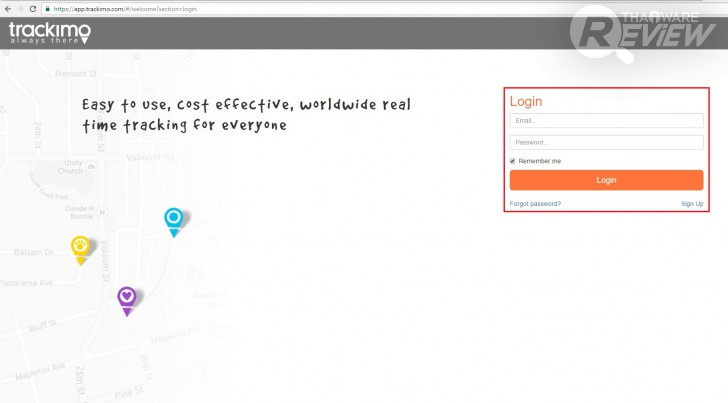Screen dimensions: 728x403
Task: Click the browser forward arrow
Action: coord(20,9)
